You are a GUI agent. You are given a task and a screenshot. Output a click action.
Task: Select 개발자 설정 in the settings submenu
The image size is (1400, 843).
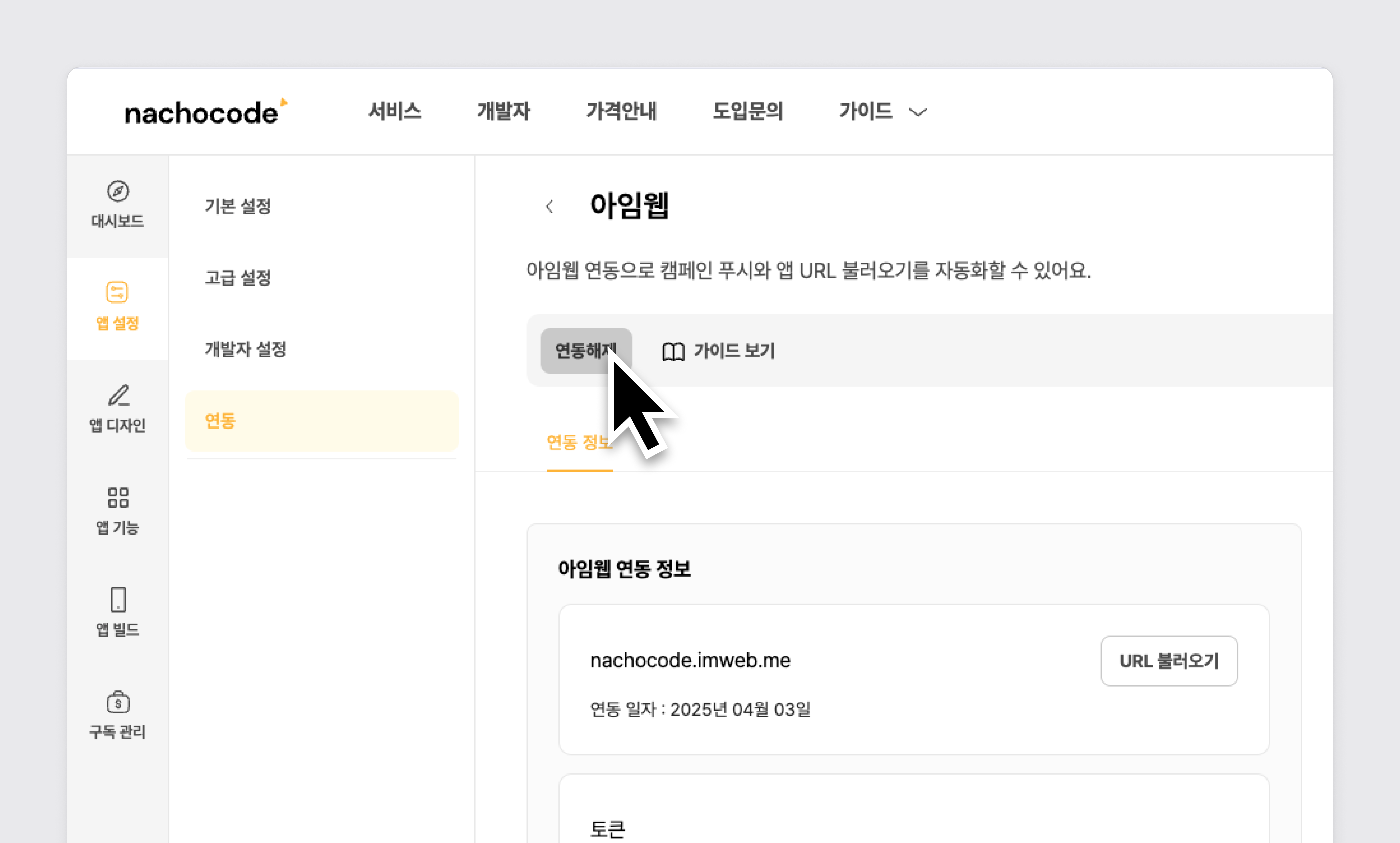point(245,349)
